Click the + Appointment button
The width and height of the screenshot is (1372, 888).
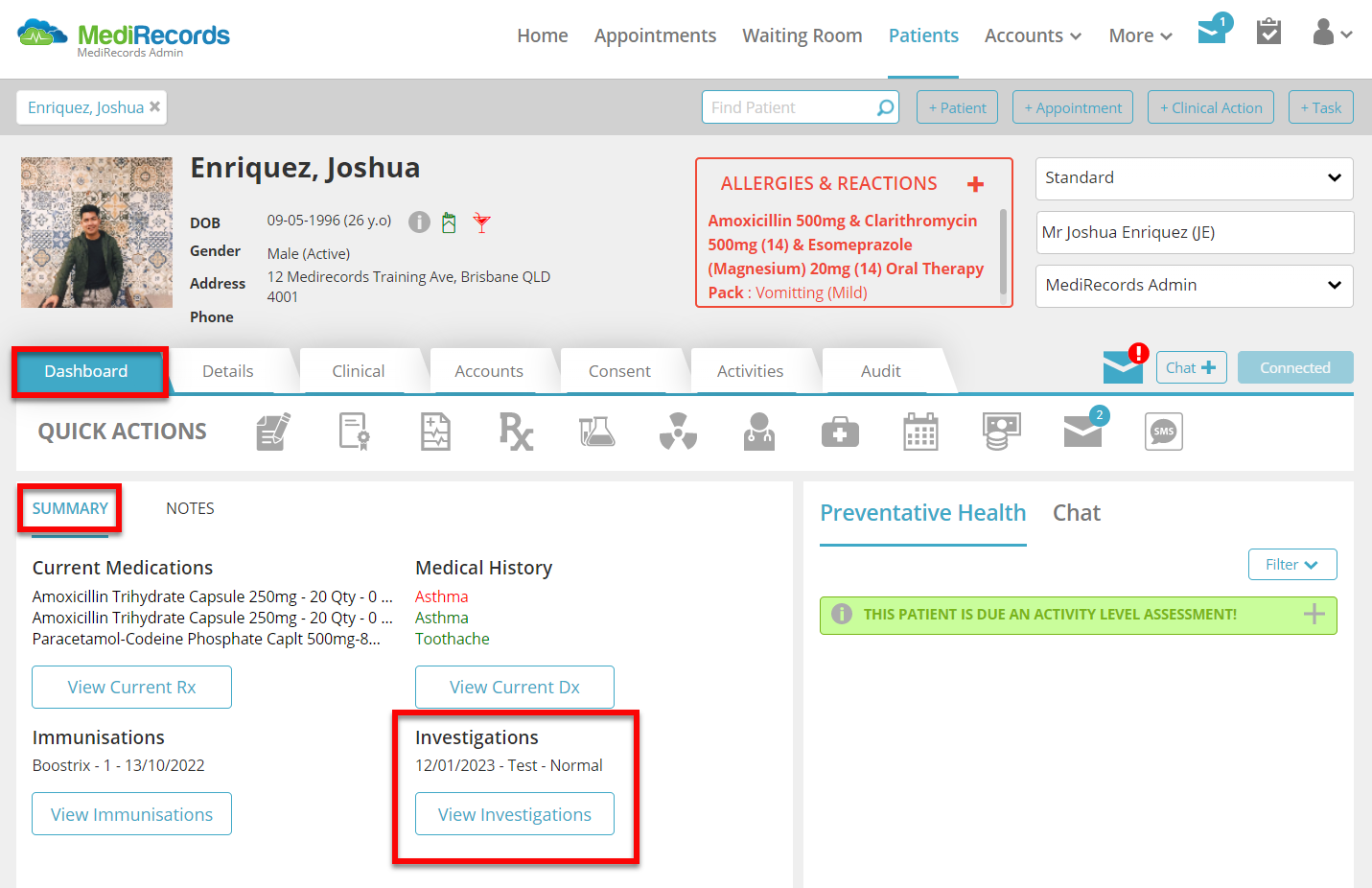(x=1073, y=107)
